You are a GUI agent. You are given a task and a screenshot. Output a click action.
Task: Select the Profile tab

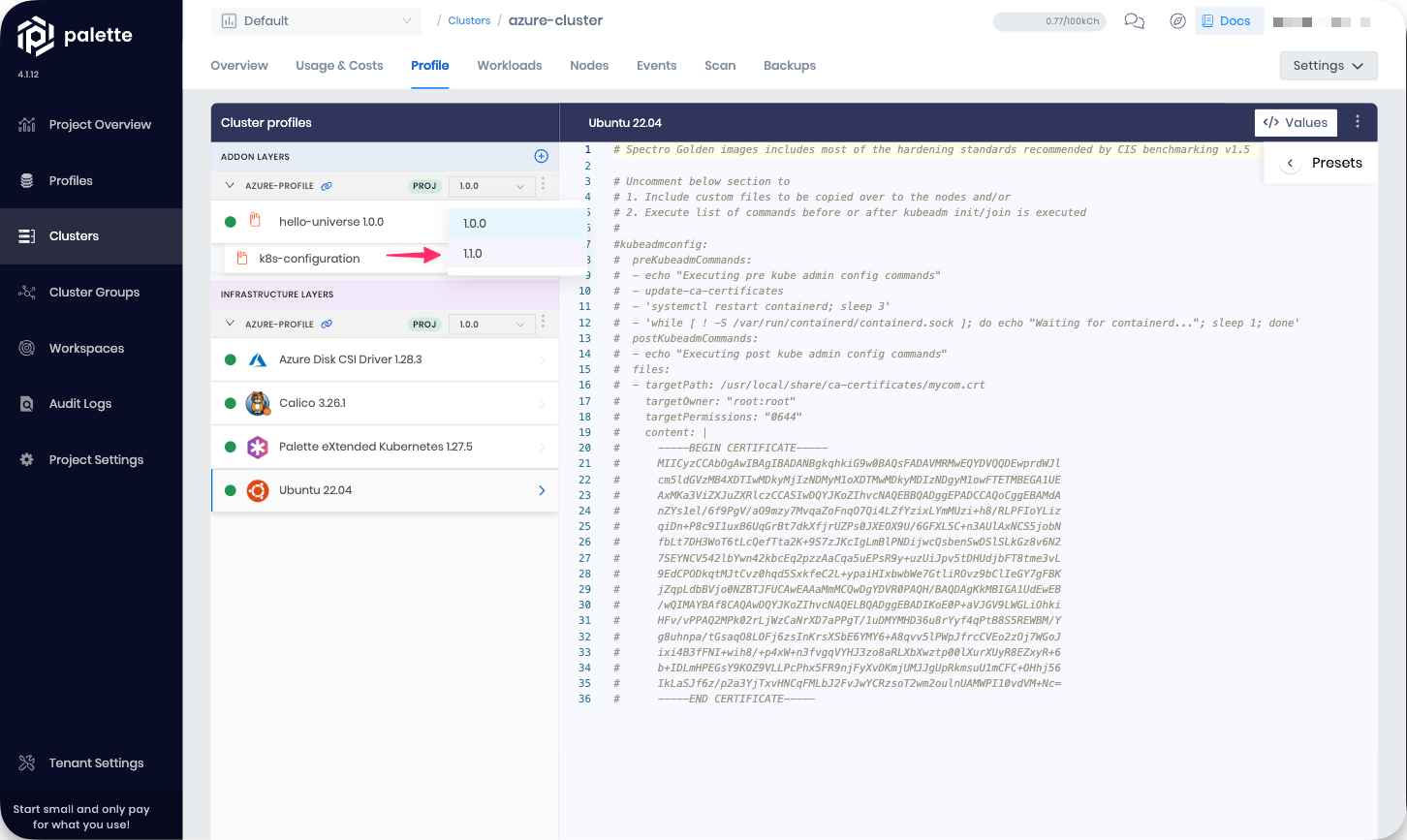tap(429, 66)
